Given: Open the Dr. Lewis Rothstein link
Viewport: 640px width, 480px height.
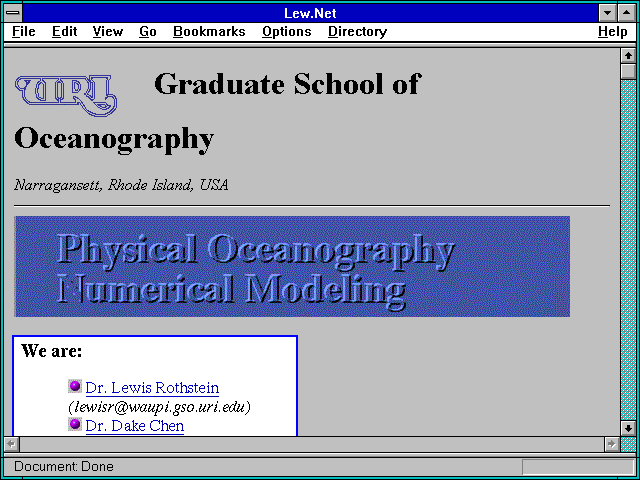Looking at the screenshot, I should [x=152, y=387].
